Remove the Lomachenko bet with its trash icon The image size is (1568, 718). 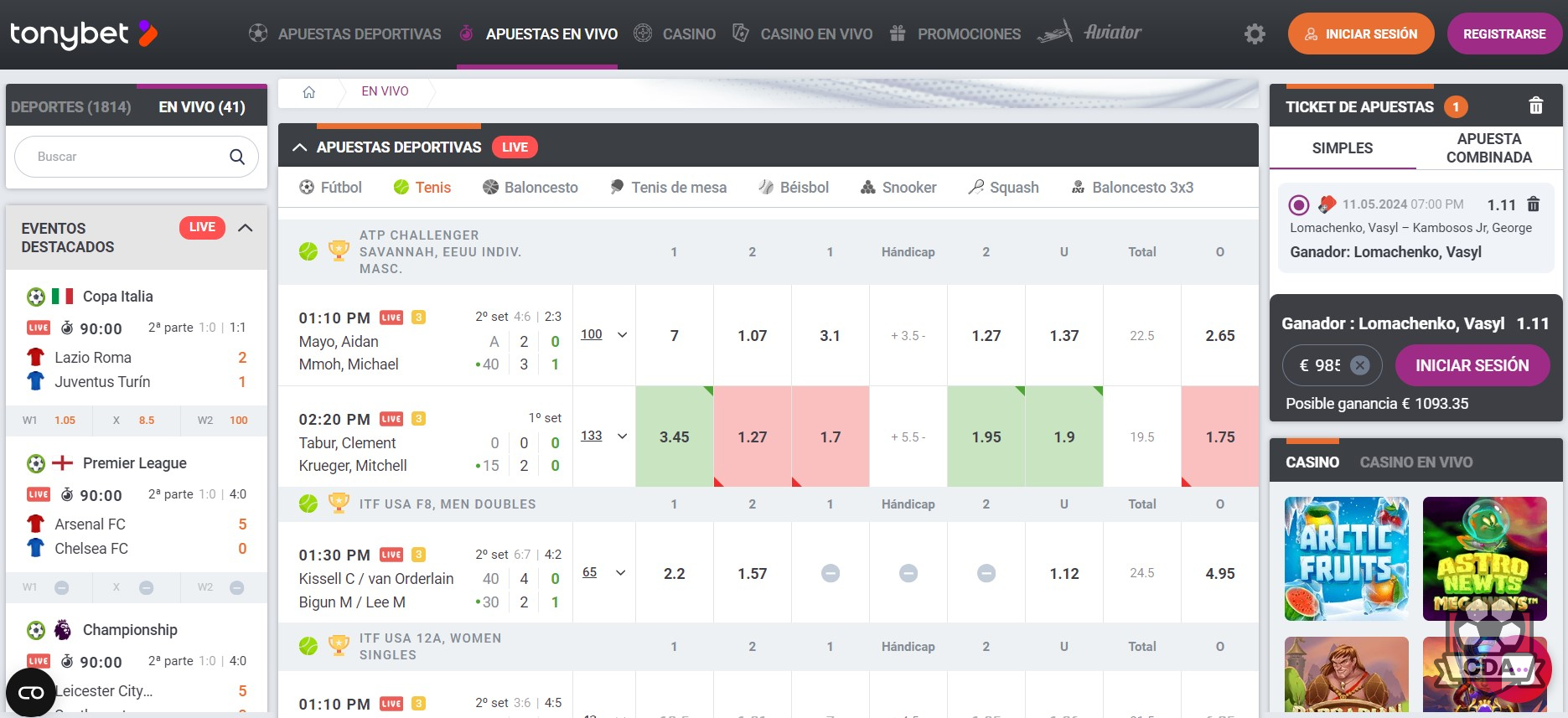[x=1534, y=204]
